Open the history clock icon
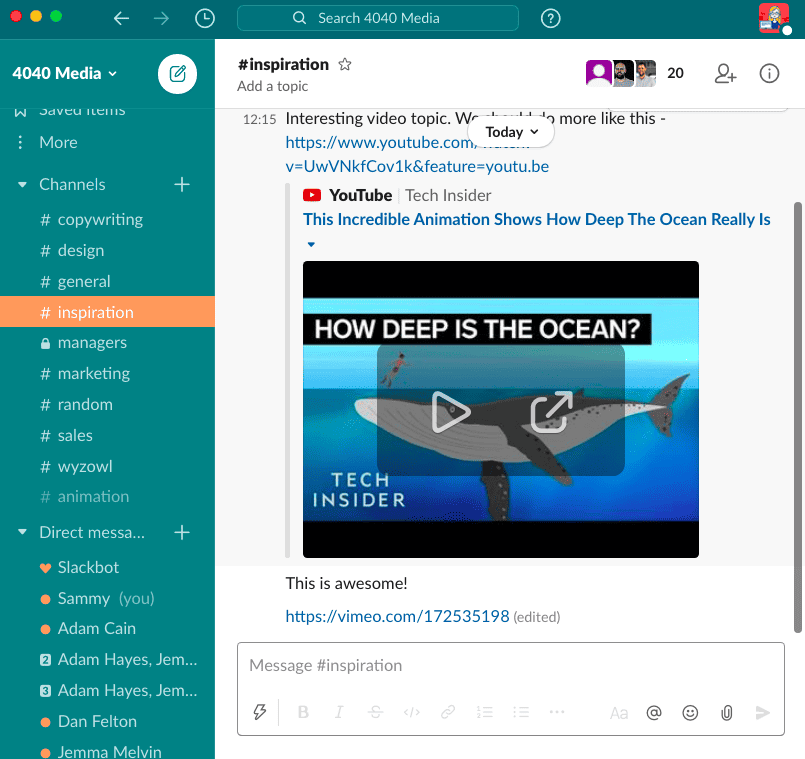This screenshot has width=805, height=759. coord(204,18)
